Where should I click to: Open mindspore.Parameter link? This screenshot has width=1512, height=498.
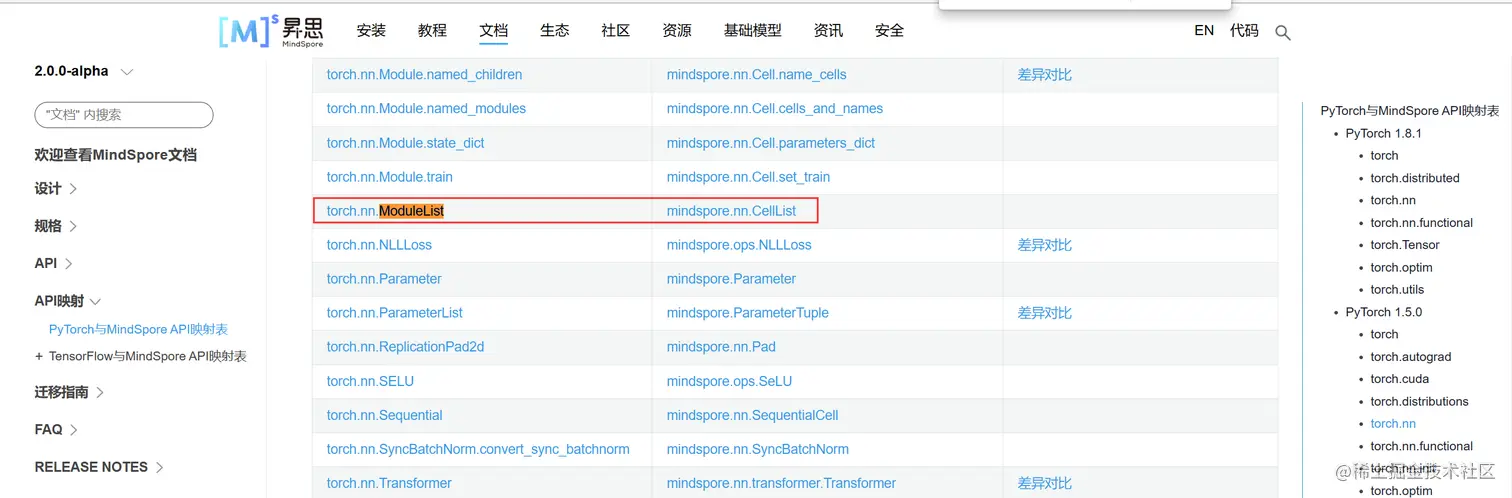coord(732,279)
